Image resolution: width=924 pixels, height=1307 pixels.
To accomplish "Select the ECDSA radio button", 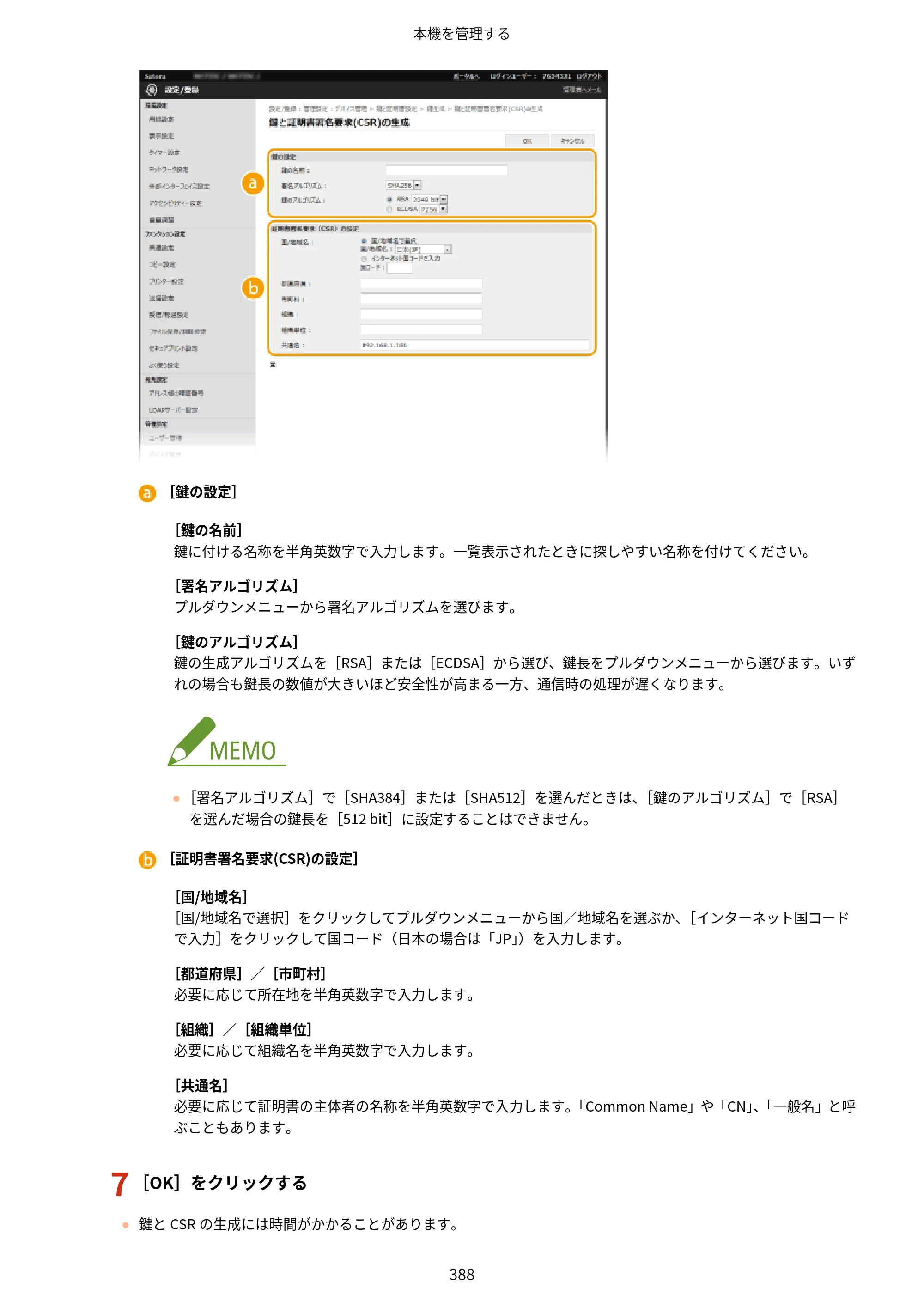I will (389, 209).
